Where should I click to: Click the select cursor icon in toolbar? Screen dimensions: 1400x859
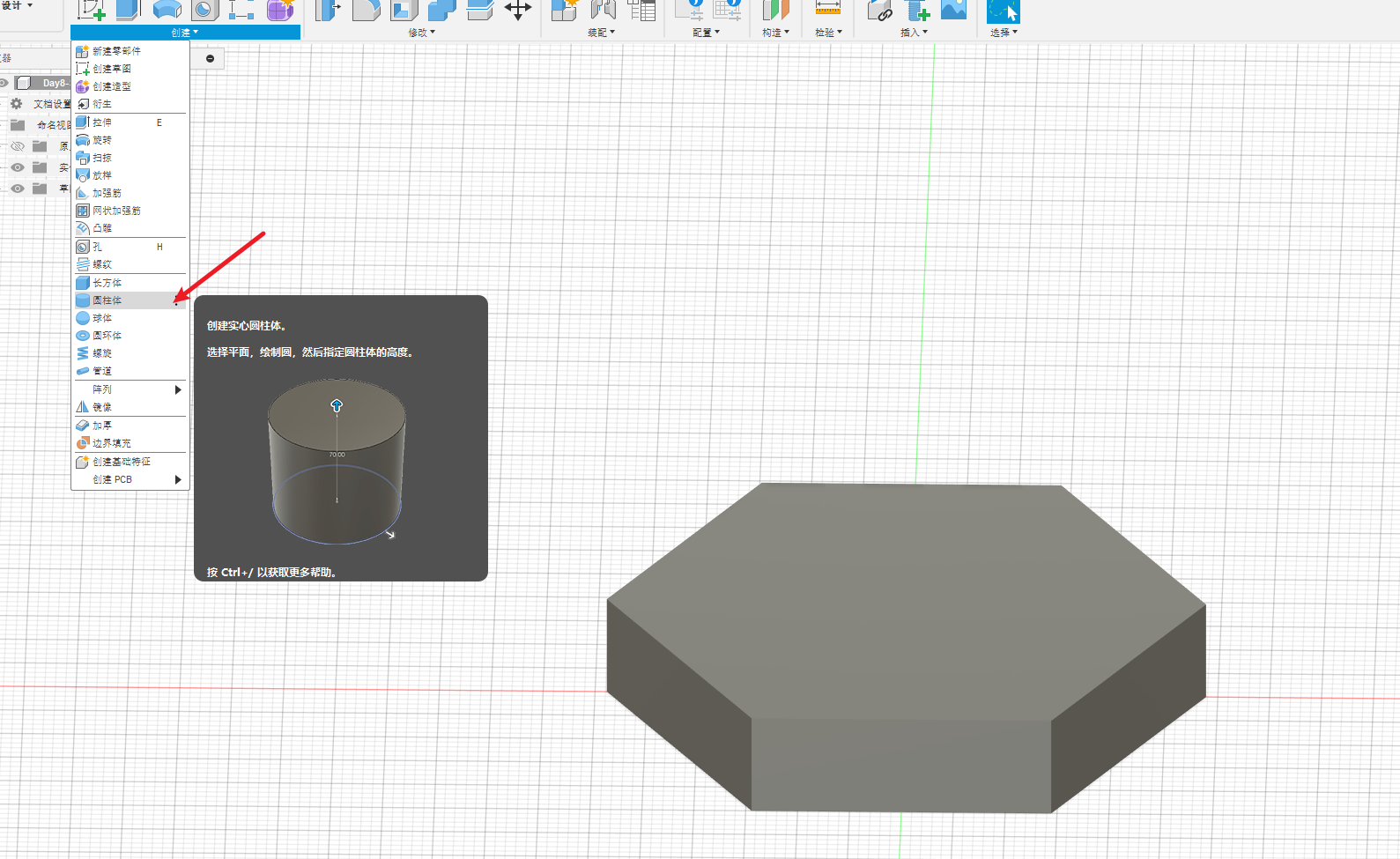point(1004,11)
